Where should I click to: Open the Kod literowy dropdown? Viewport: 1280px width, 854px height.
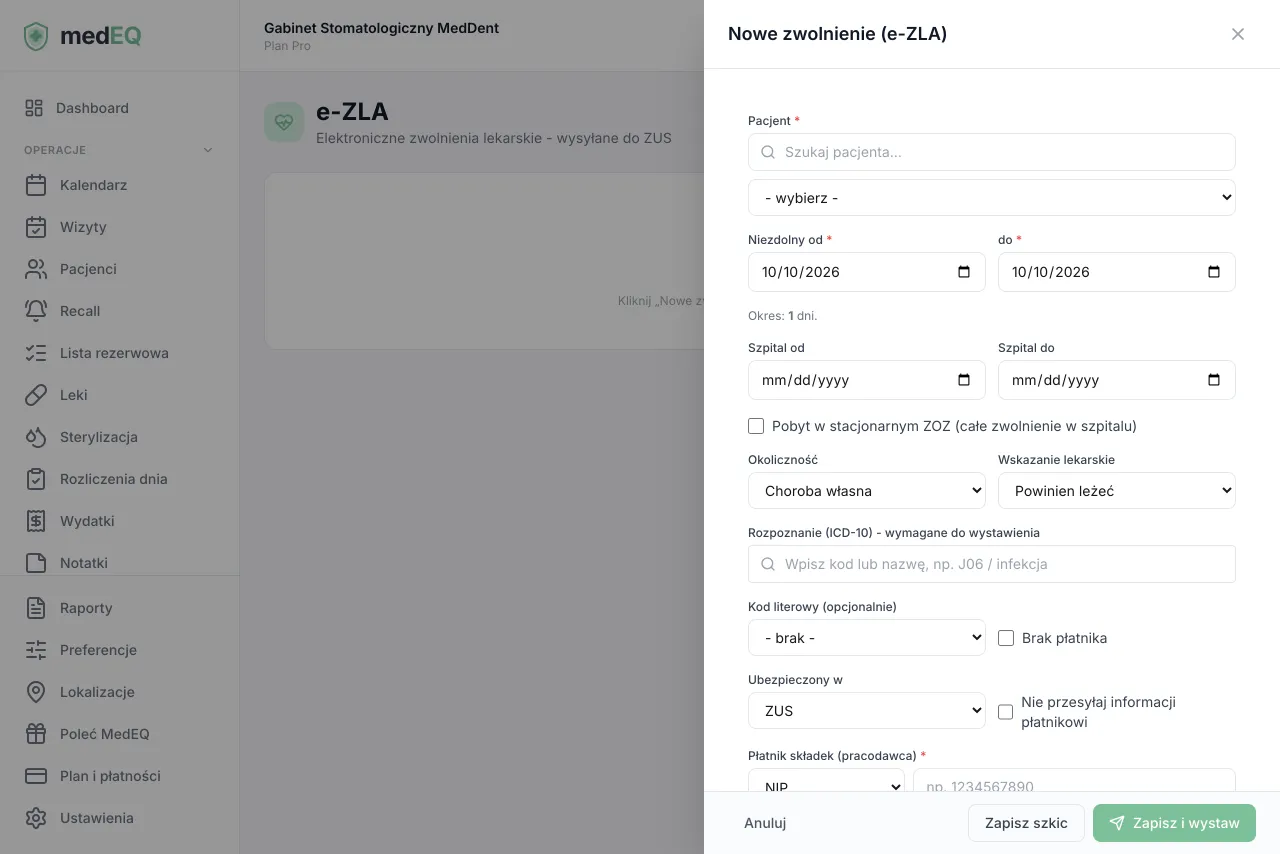pyautogui.click(x=867, y=638)
